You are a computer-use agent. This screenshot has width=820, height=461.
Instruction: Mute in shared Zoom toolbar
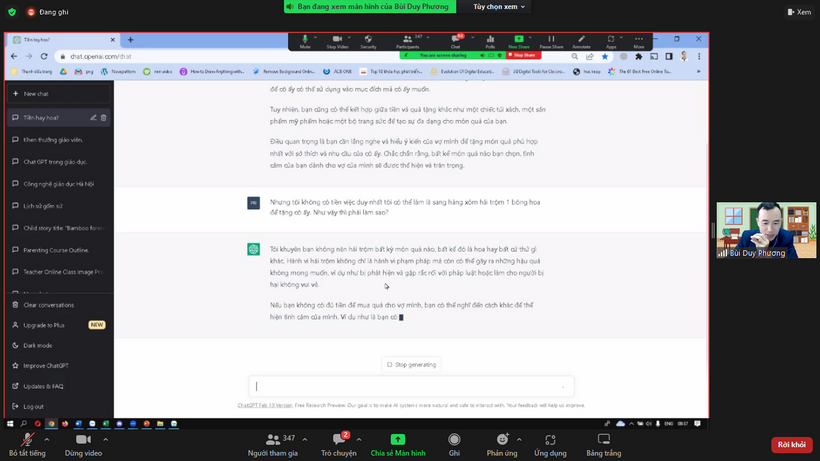click(x=305, y=42)
